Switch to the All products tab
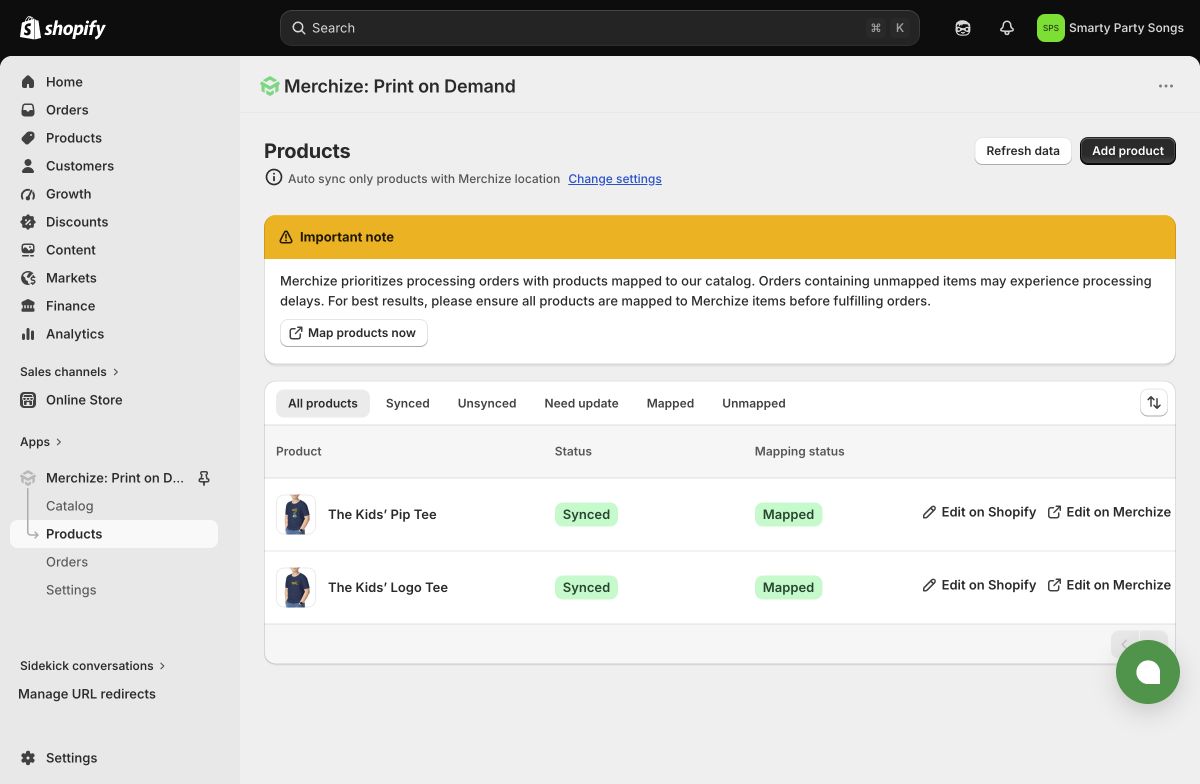1200x784 pixels. (323, 403)
